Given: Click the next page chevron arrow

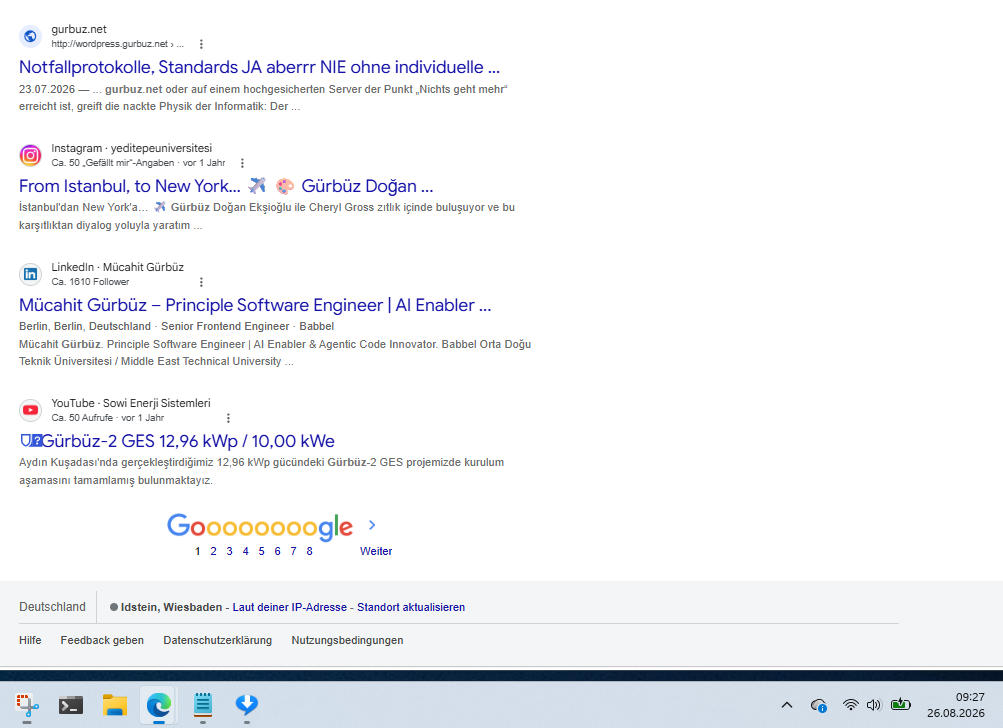Looking at the screenshot, I should 372,525.
